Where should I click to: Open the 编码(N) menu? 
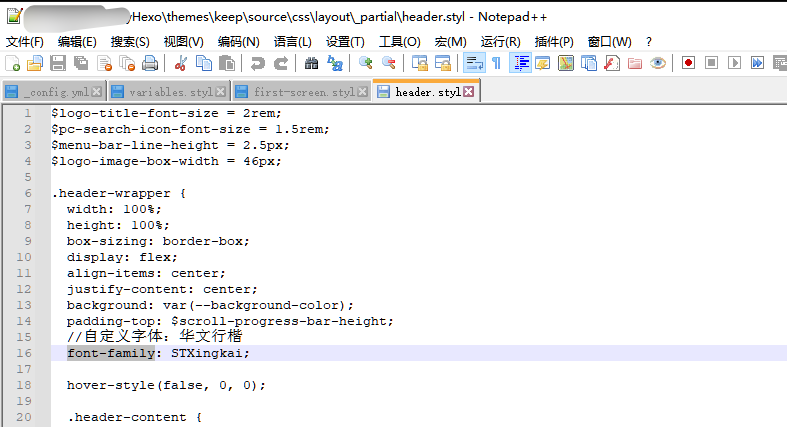click(x=238, y=42)
